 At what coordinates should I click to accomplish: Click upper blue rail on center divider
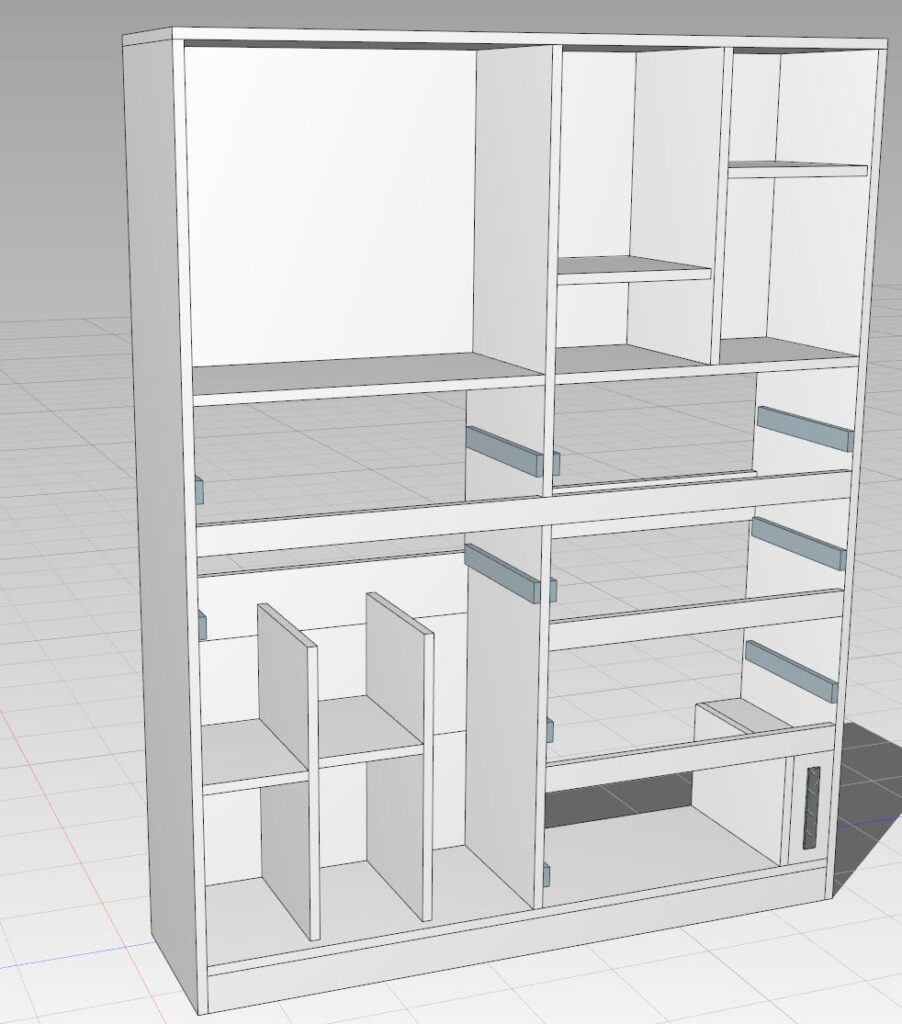click(x=508, y=450)
